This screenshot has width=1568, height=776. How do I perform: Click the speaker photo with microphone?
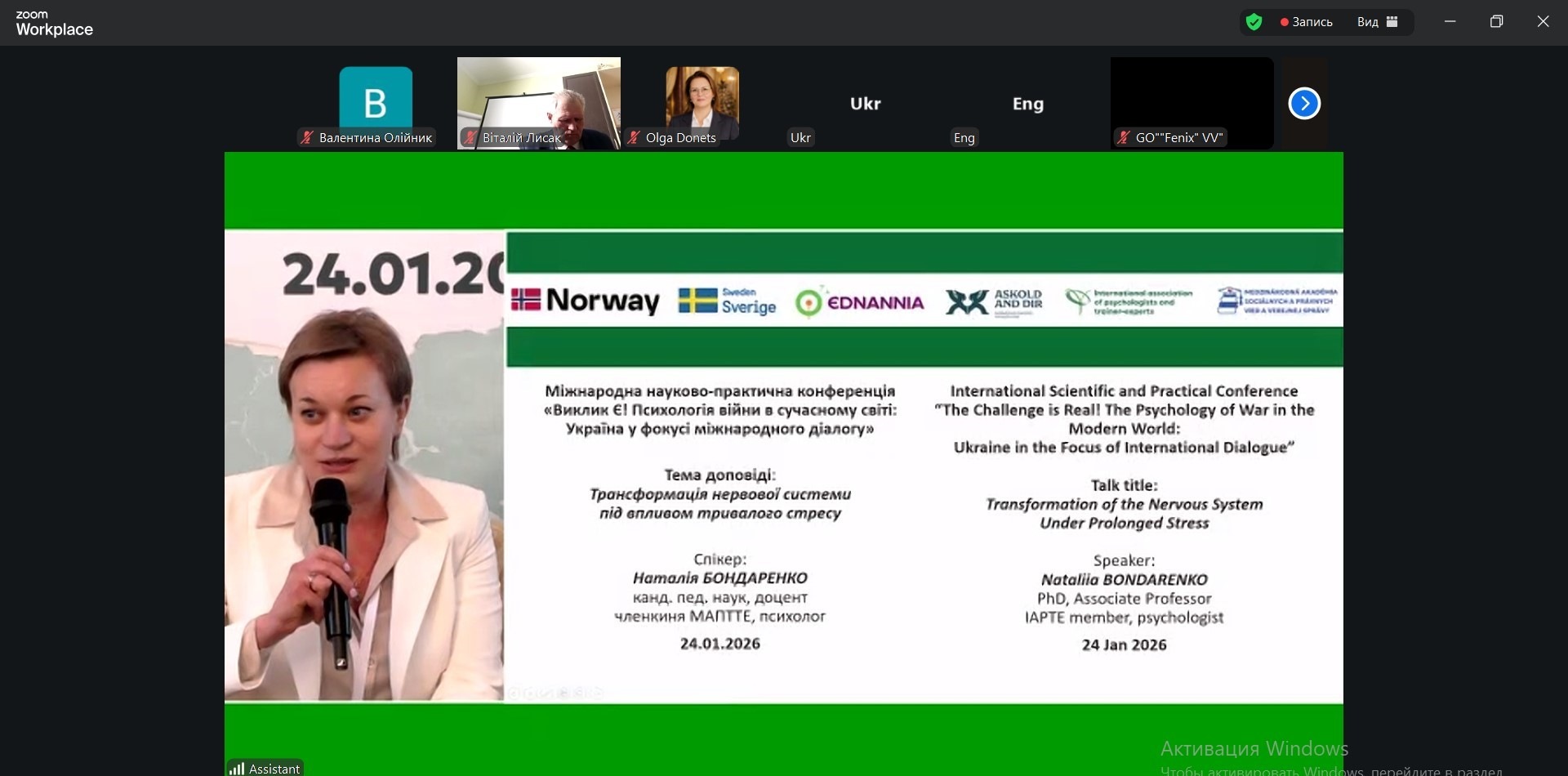[364, 466]
